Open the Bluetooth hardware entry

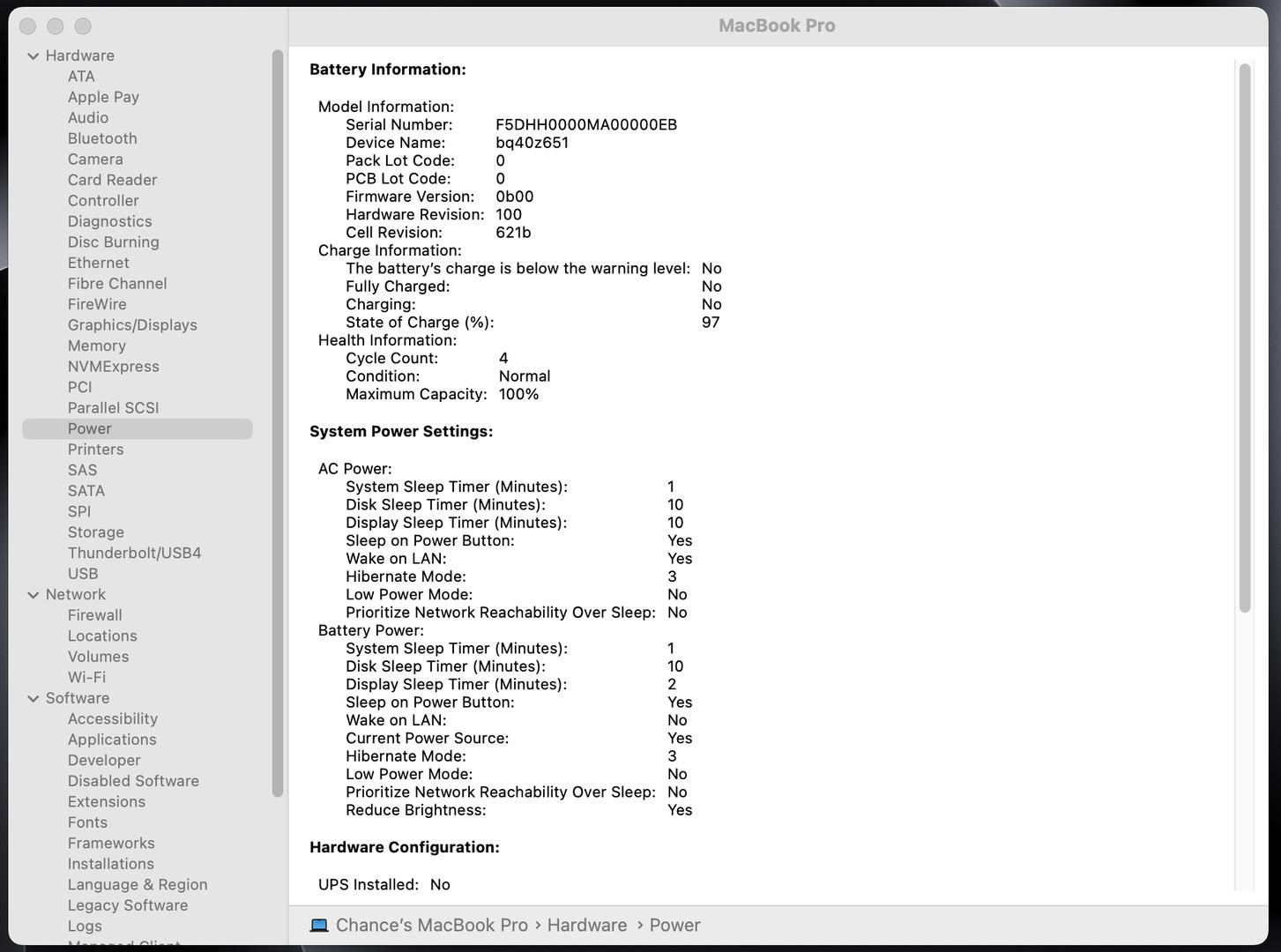click(102, 138)
